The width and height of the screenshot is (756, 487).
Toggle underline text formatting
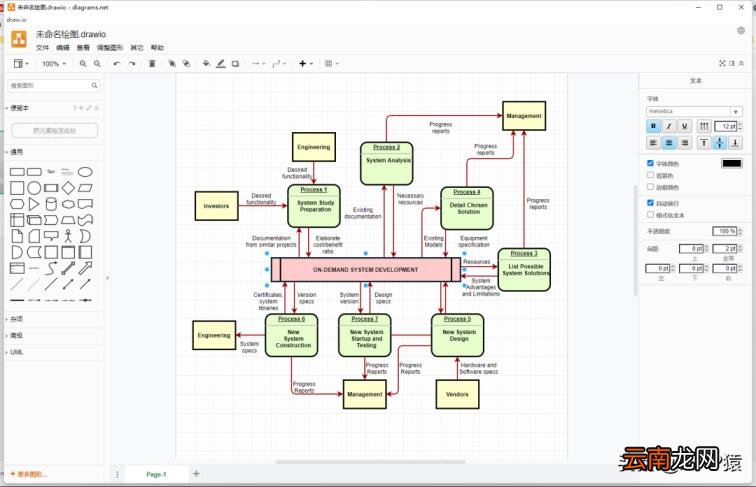click(x=684, y=126)
